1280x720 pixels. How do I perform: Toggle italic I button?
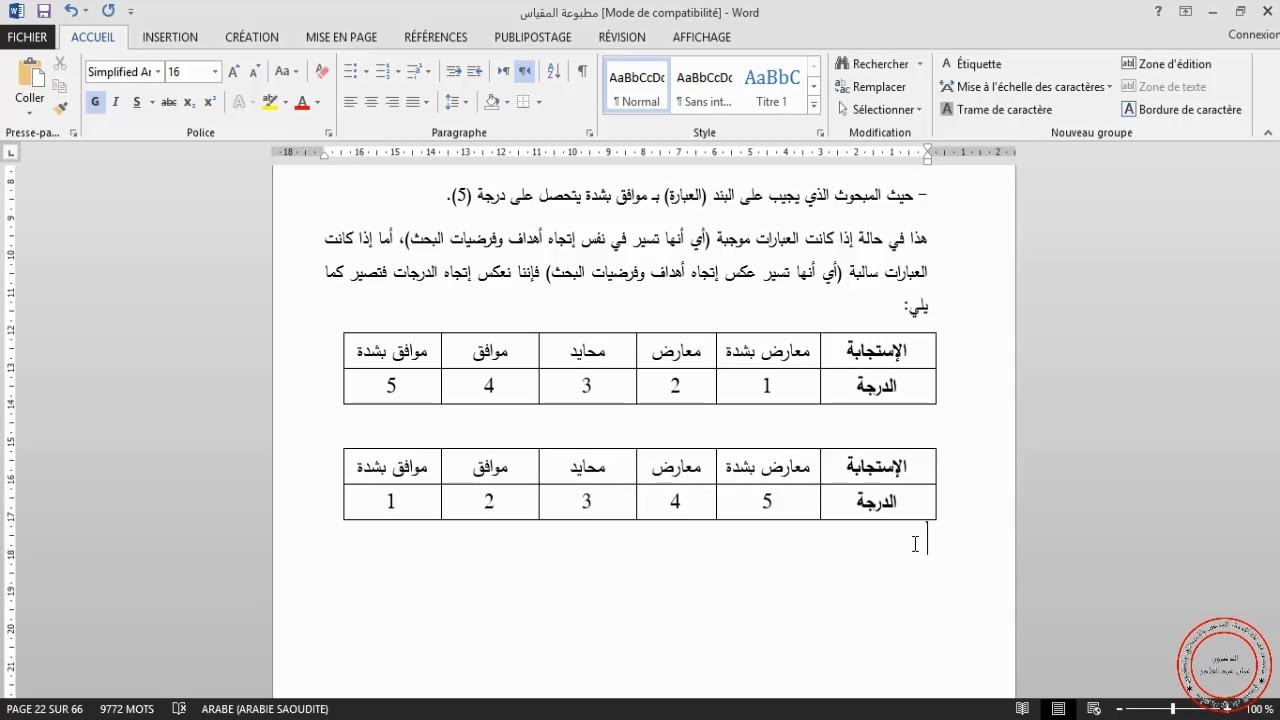[116, 102]
